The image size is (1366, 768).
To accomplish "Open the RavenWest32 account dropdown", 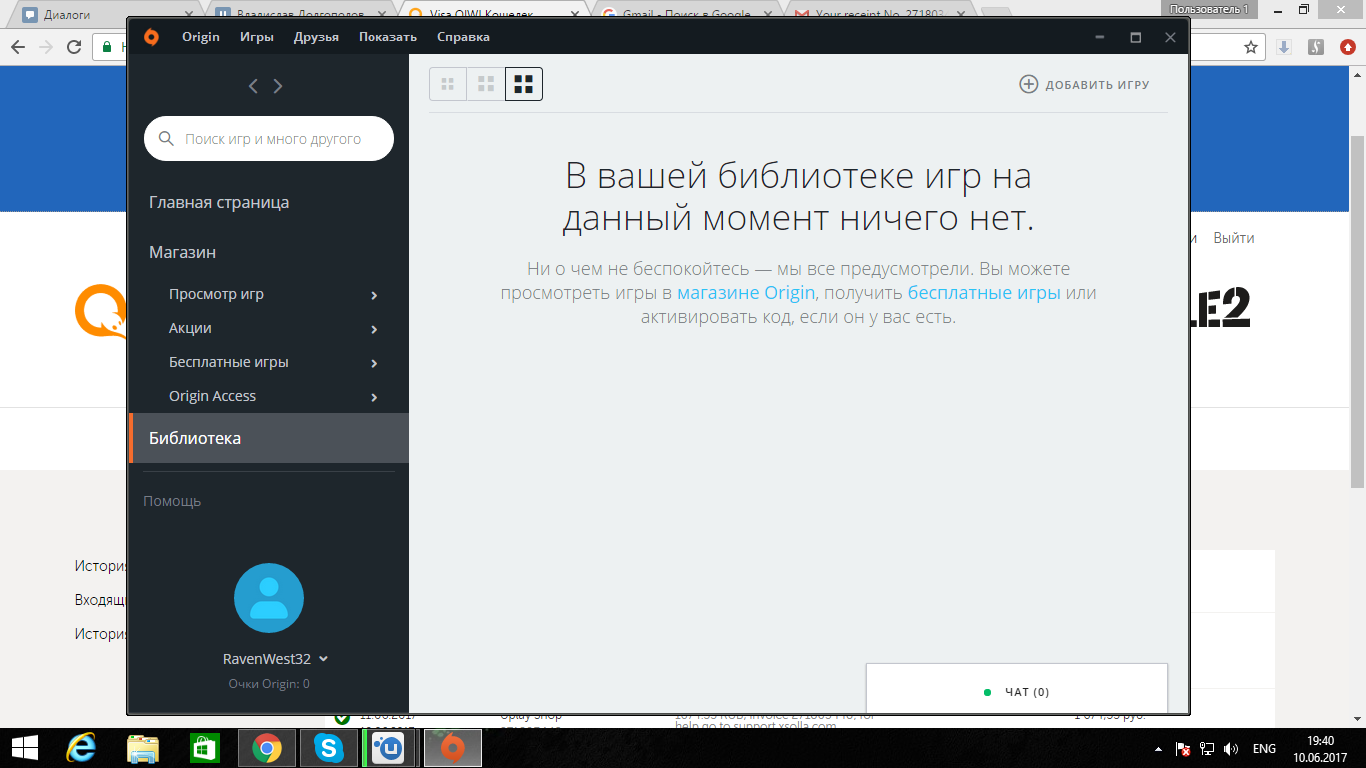I will (276, 659).
